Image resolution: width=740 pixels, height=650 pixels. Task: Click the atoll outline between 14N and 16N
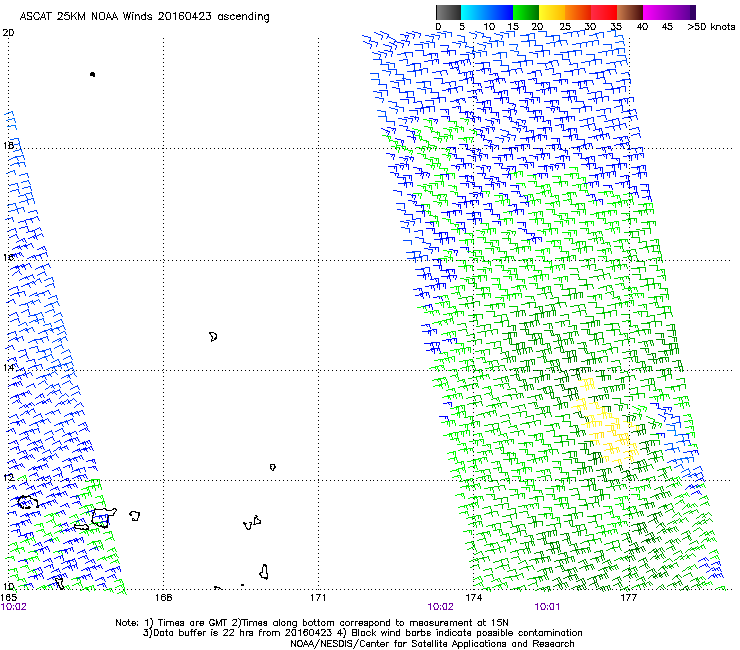pyautogui.click(x=213, y=337)
